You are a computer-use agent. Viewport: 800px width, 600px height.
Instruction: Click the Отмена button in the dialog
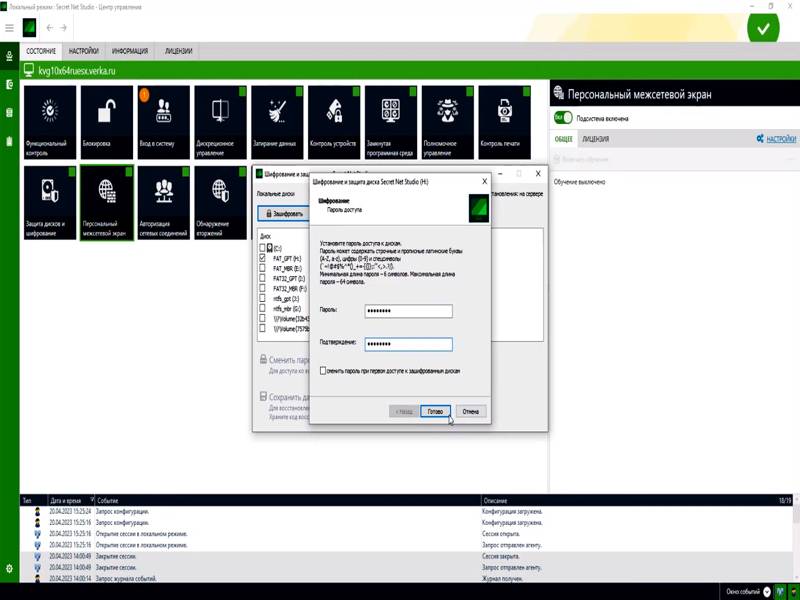pyautogui.click(x=471, y=411)
